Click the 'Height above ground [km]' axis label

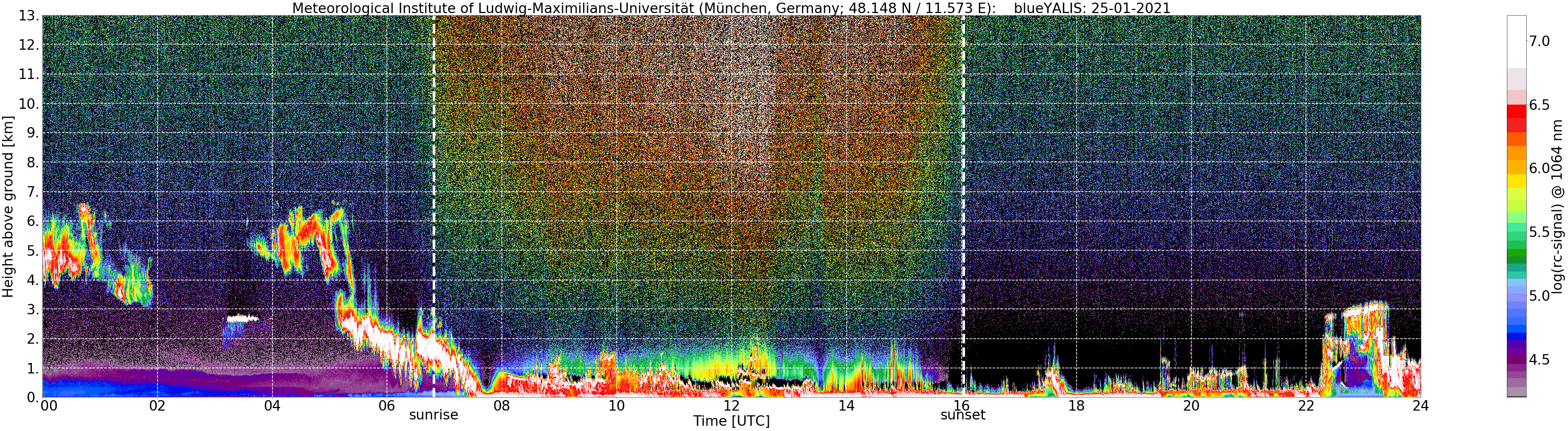(x=8, y=206)
